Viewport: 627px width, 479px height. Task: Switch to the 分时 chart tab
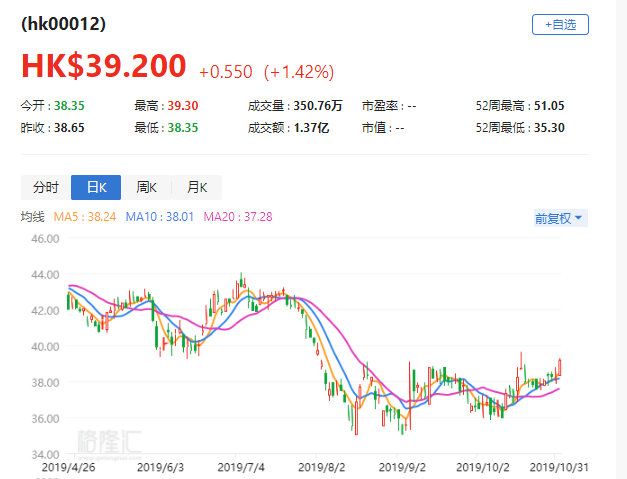click(x=46, y=187)
